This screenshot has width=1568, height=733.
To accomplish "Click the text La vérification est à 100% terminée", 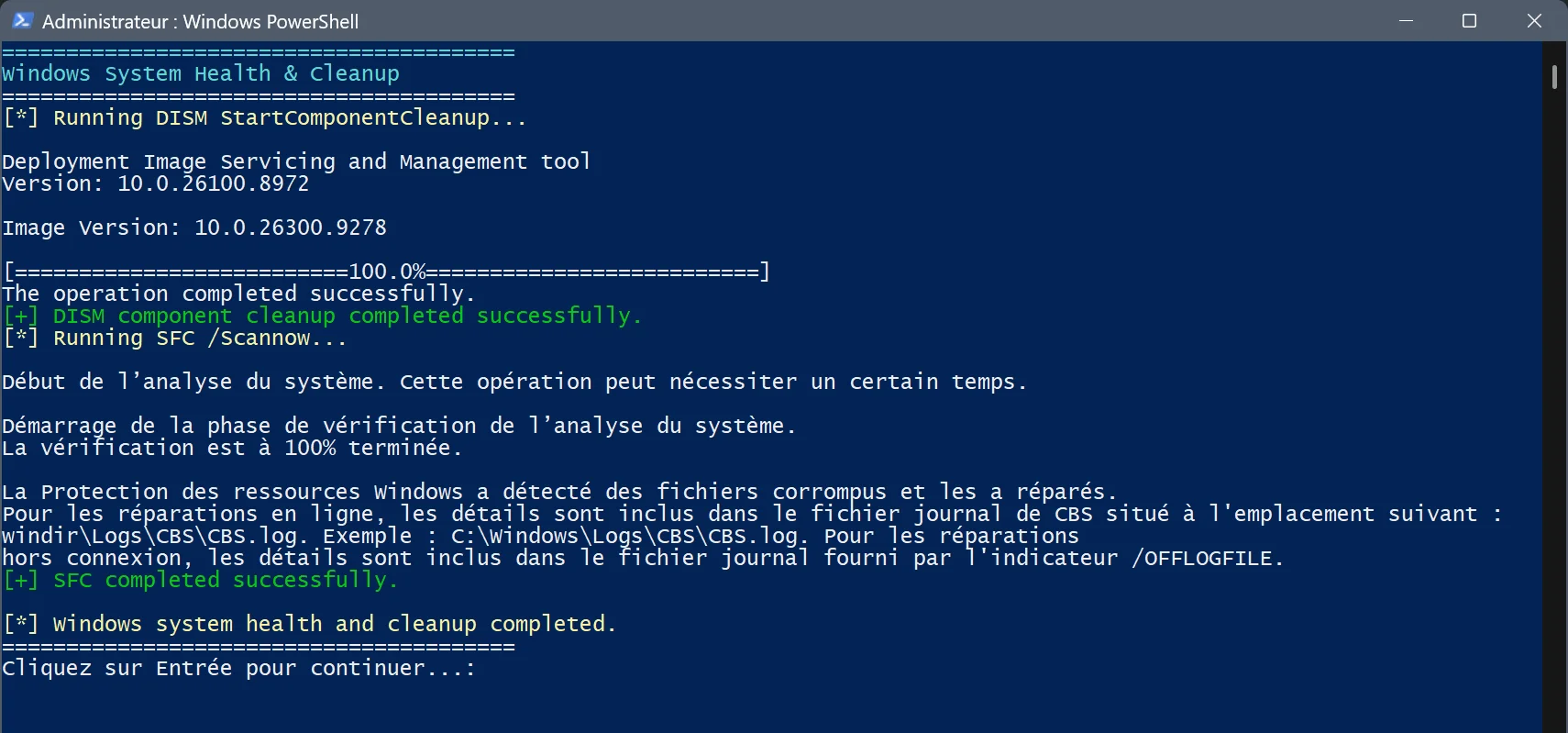I will pyautogui.click(x=232, y=448).
